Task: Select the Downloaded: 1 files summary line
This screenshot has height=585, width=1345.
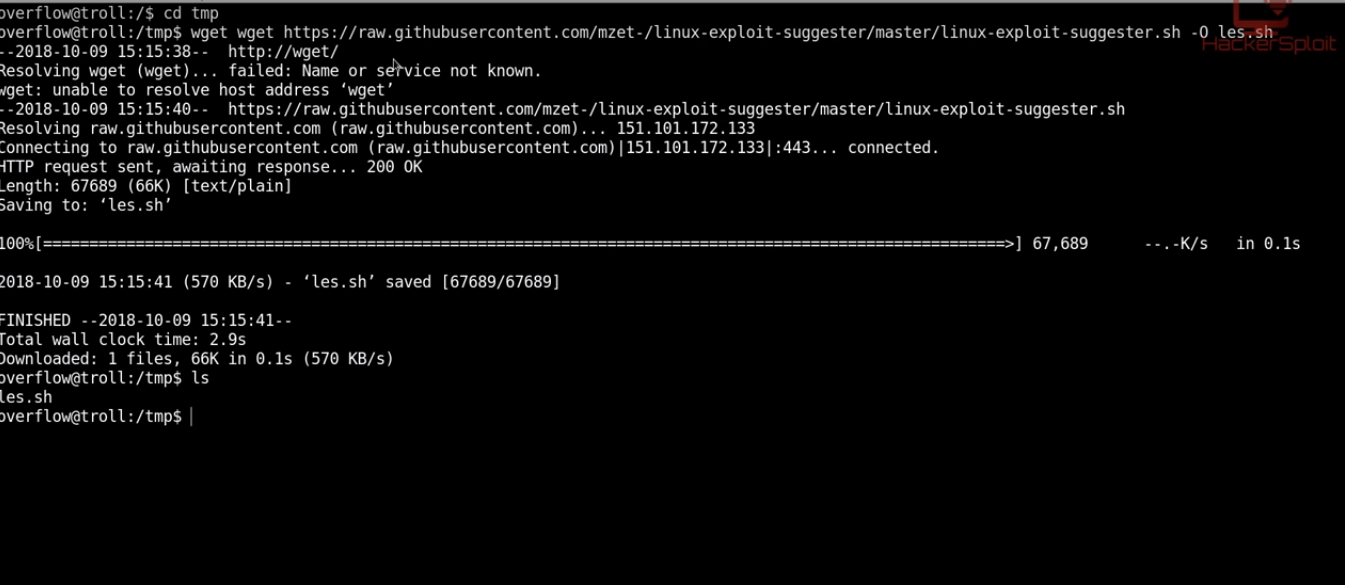Action: click(x=196, y=359)
